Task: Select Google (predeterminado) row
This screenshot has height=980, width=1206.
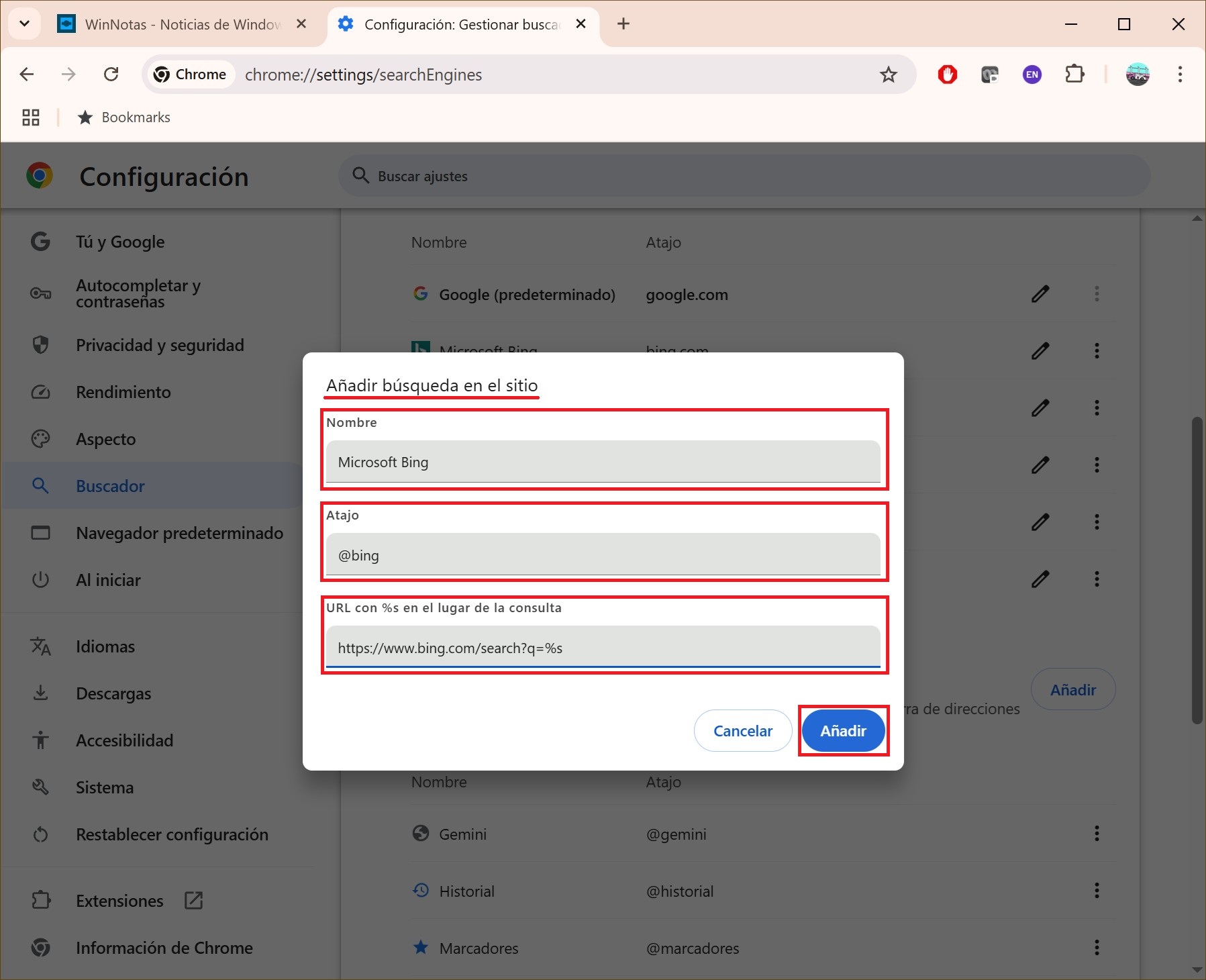Action: [764, 294]
